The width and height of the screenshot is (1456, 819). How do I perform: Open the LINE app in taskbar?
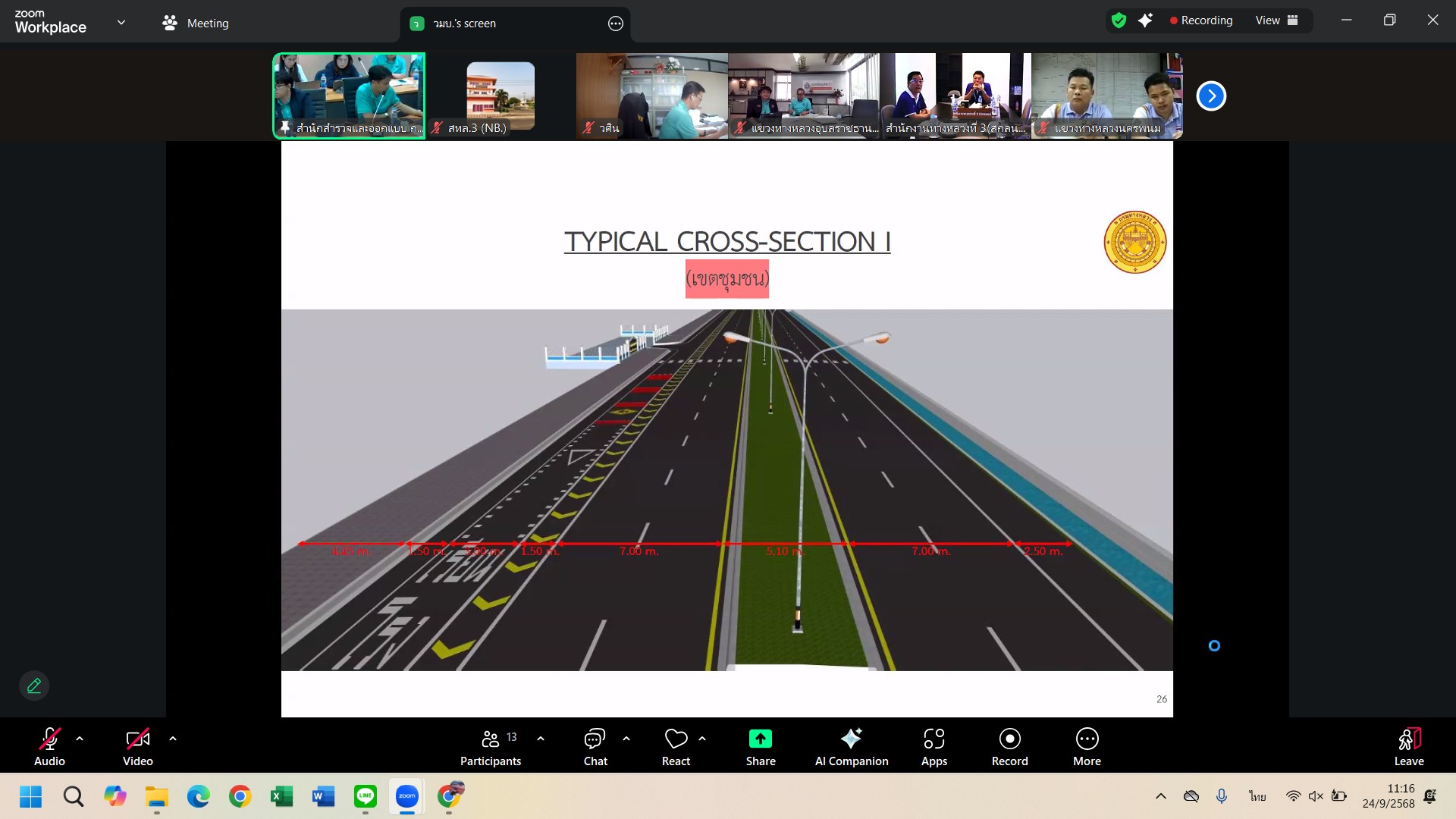[x=366, y=796]
